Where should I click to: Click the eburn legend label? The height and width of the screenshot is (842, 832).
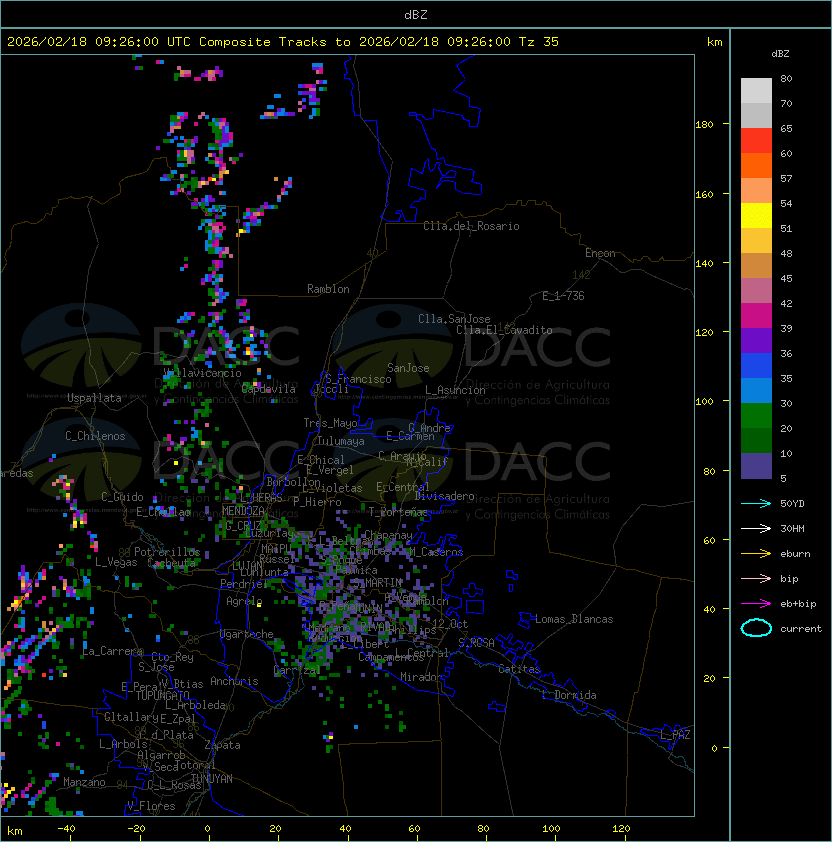(x=795, y=554)
